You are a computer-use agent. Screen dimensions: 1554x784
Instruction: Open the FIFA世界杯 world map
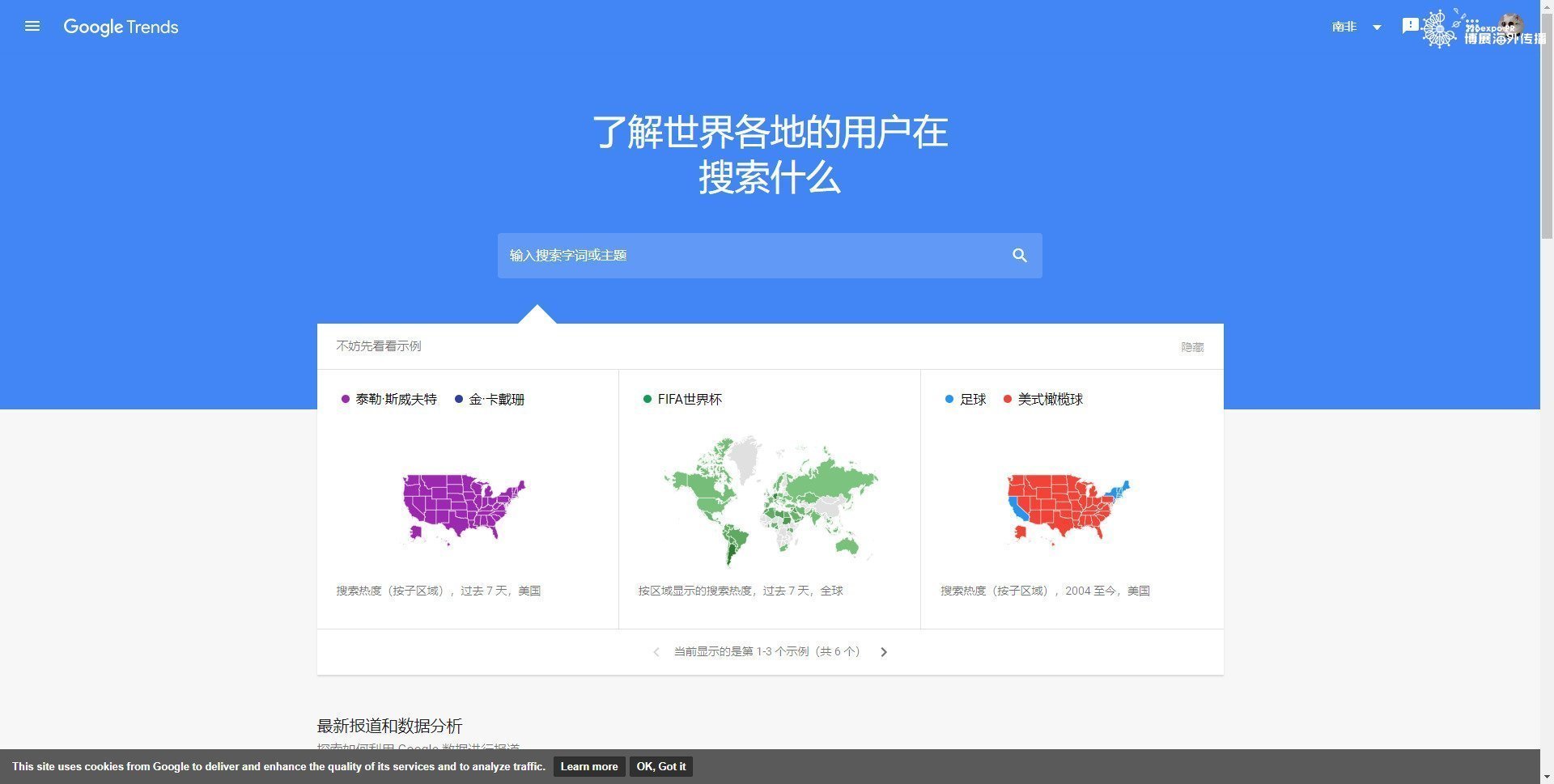pyautogui.click(x=770, y=501)
